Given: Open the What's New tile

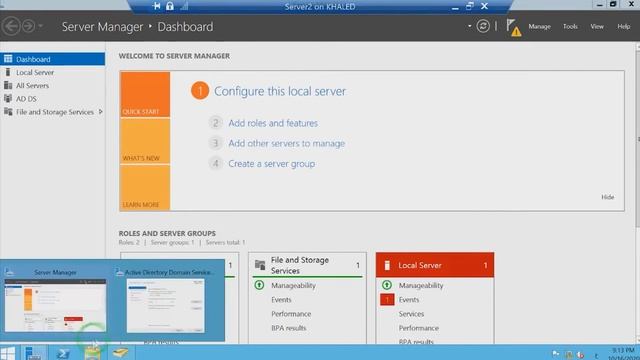Looking at the screenshot, I should click(145, 141).
